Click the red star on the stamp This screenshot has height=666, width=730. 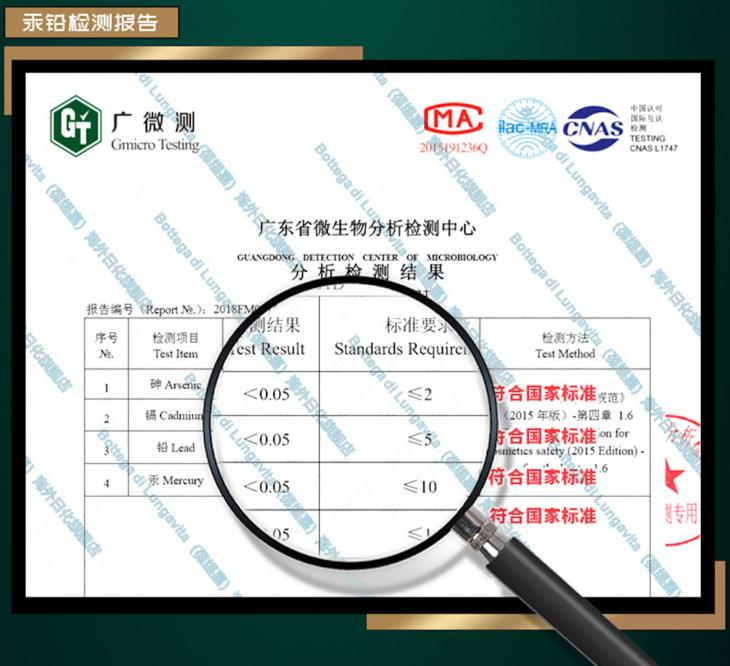[674, 475]
